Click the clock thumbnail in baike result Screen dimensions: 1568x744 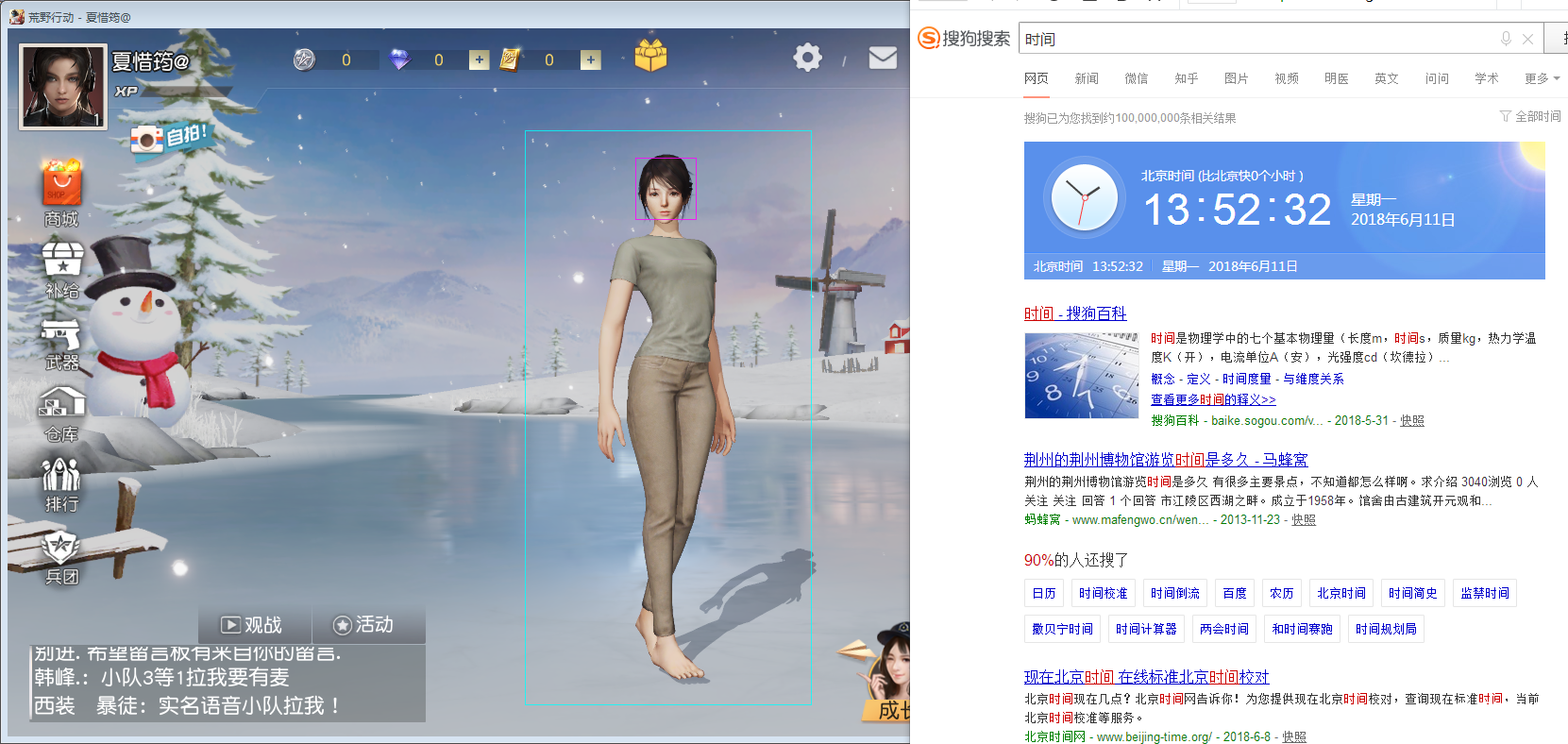1082,375
